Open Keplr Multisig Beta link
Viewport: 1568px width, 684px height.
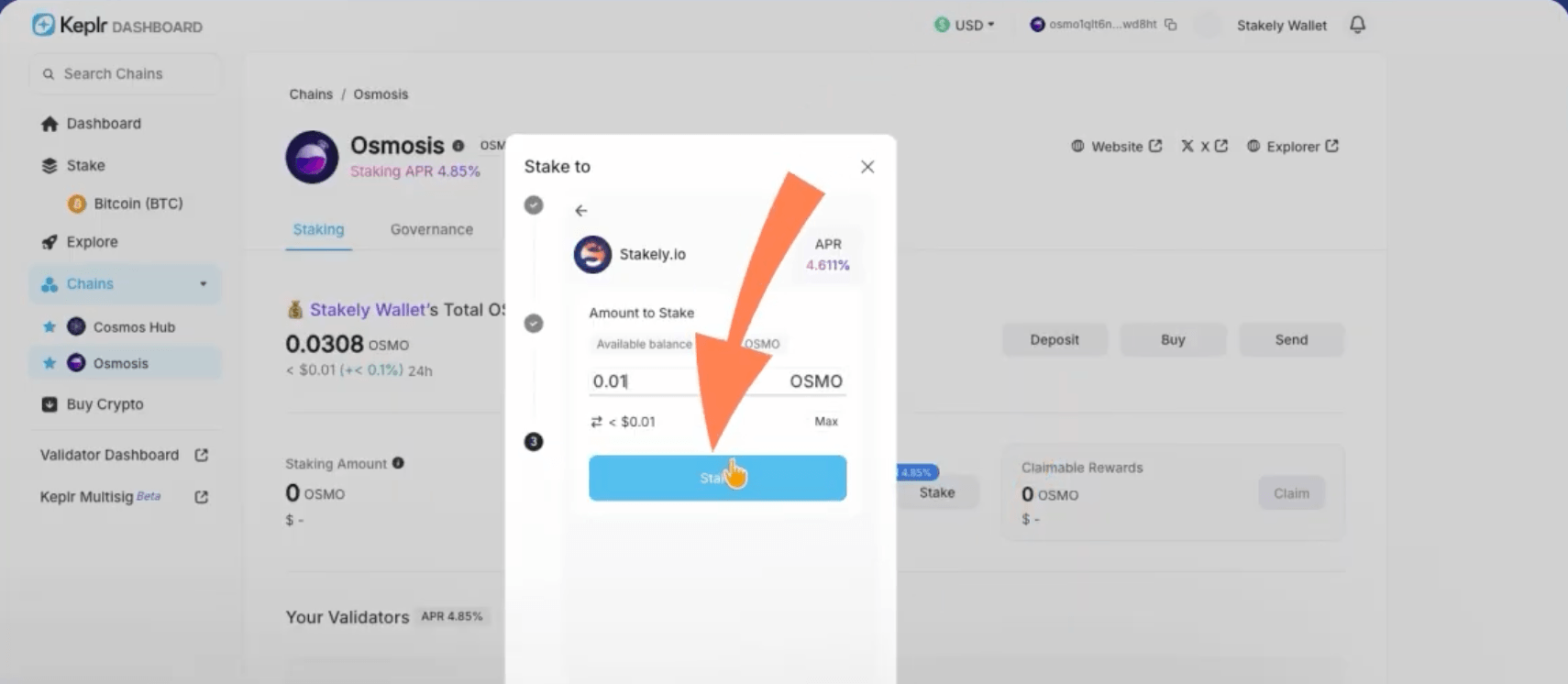click(124, 497)
